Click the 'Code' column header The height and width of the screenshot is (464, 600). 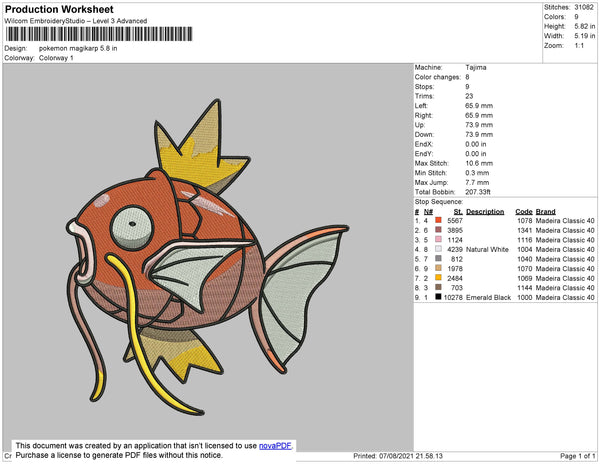(x=523, y=212)
